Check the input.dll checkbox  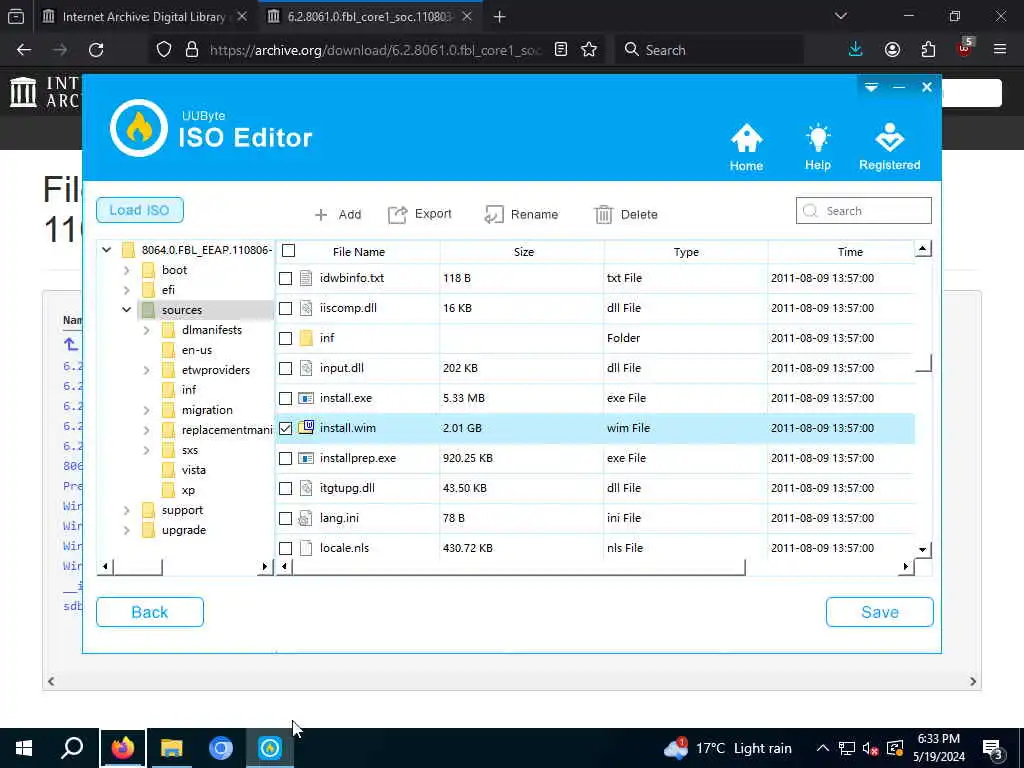(x=285, y=368)
